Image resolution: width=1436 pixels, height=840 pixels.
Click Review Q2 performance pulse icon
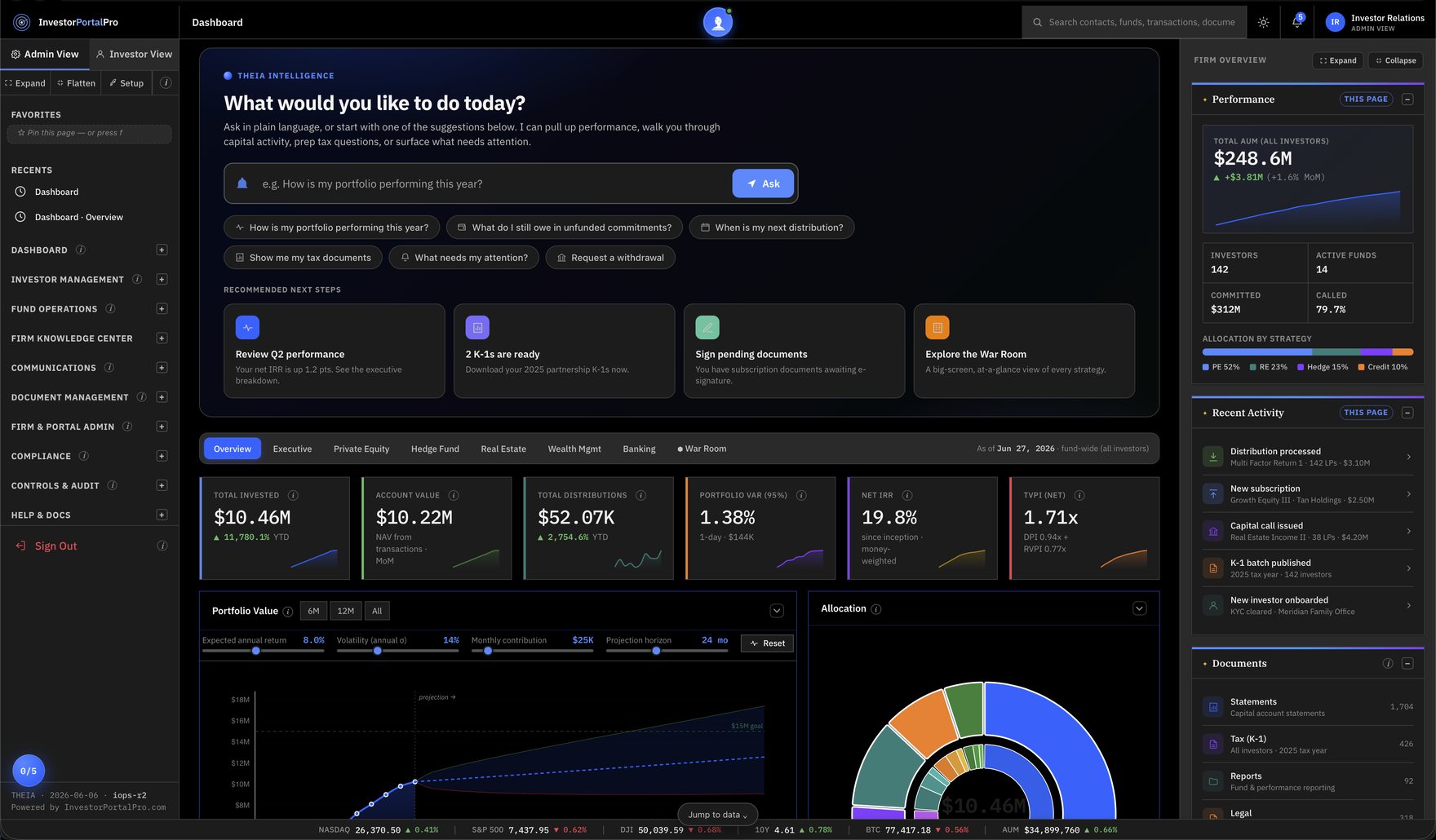(247, 327)
